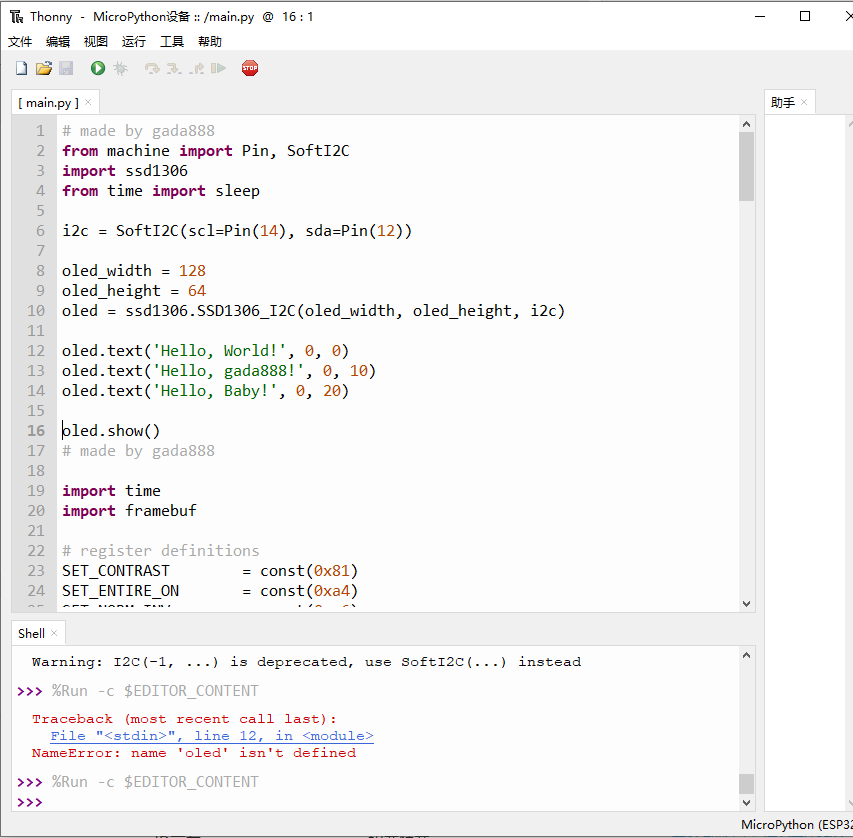Start debugging with the bug icon
The height and width of the screenshot is (838, 853).
coord(120,68)
